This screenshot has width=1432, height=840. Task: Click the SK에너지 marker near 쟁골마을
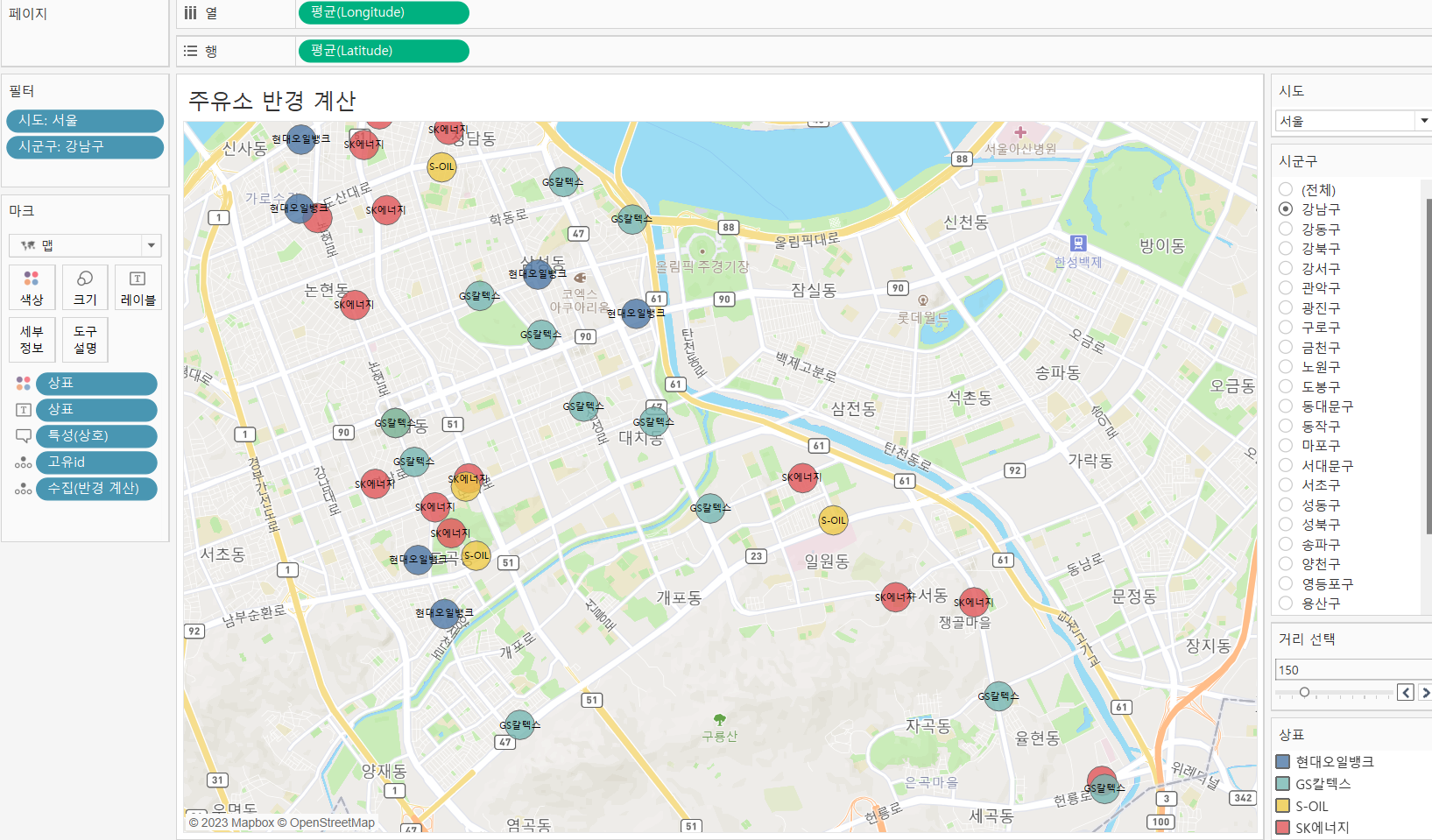(973, 603)
